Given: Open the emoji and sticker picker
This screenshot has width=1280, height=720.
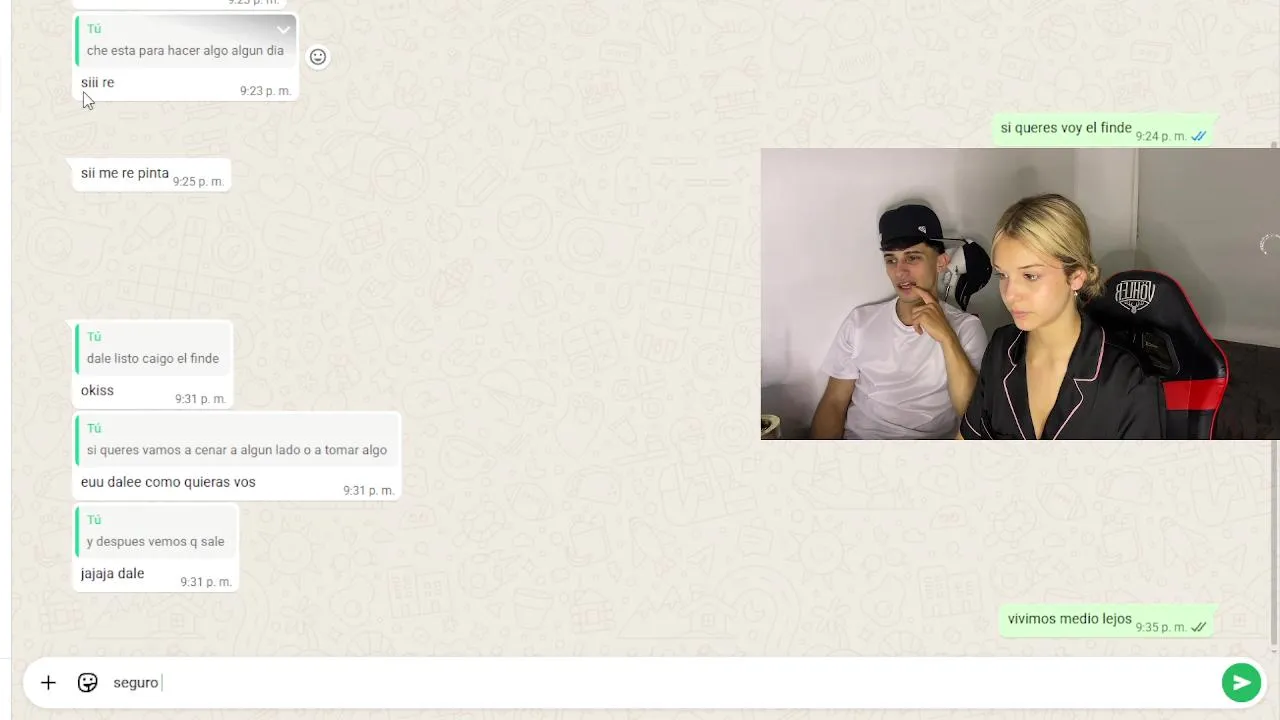Looking at the screenshot, I should coord(88,683).
